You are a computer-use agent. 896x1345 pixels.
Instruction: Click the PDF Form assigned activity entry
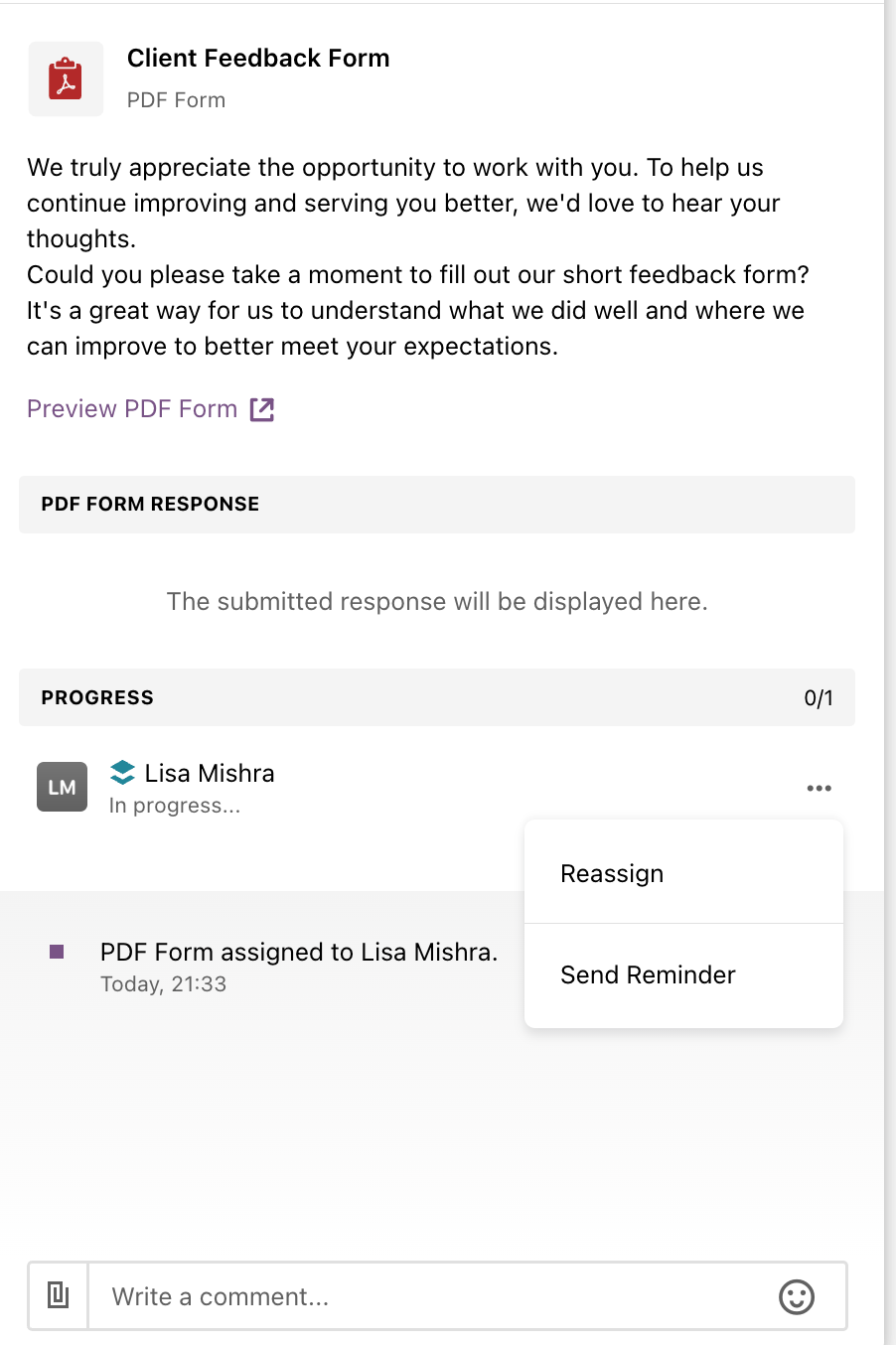[299, 952]
